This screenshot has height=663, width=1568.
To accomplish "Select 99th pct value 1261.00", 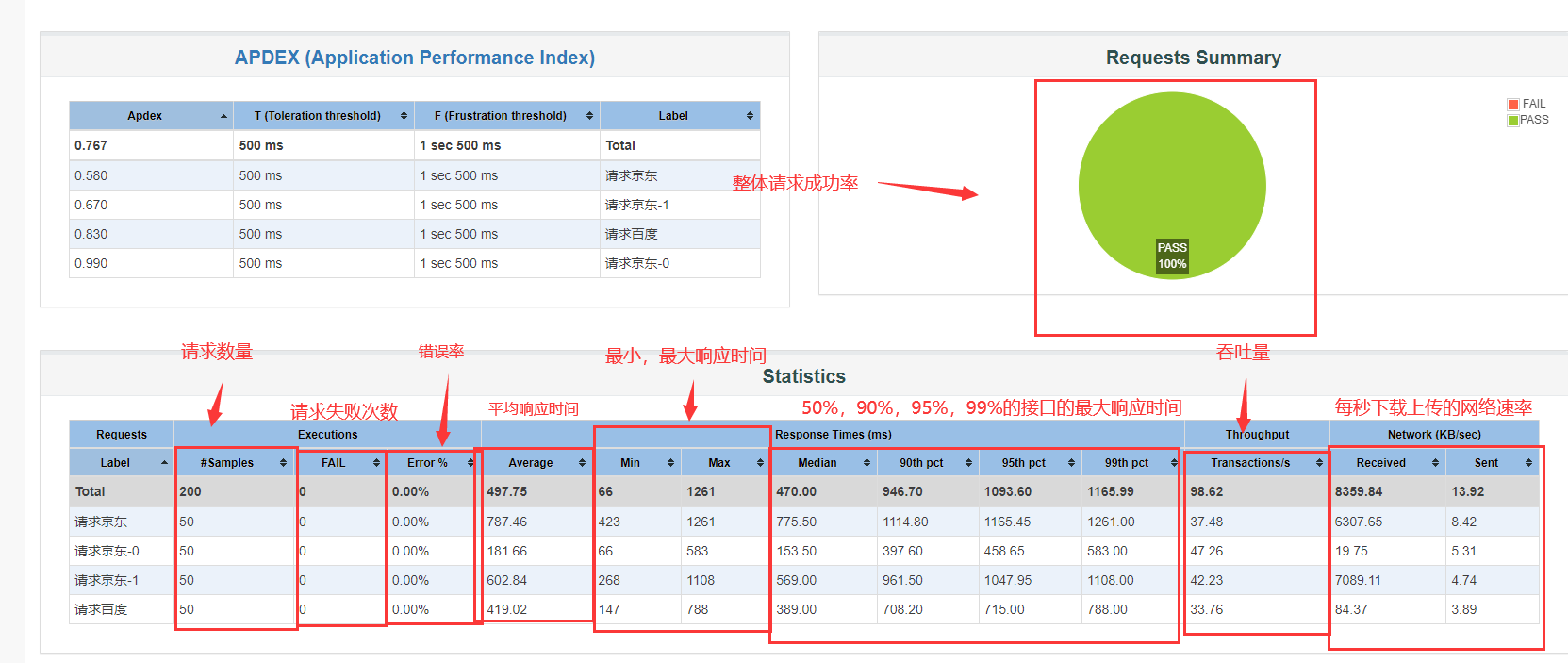I will tap(1111, 522).
